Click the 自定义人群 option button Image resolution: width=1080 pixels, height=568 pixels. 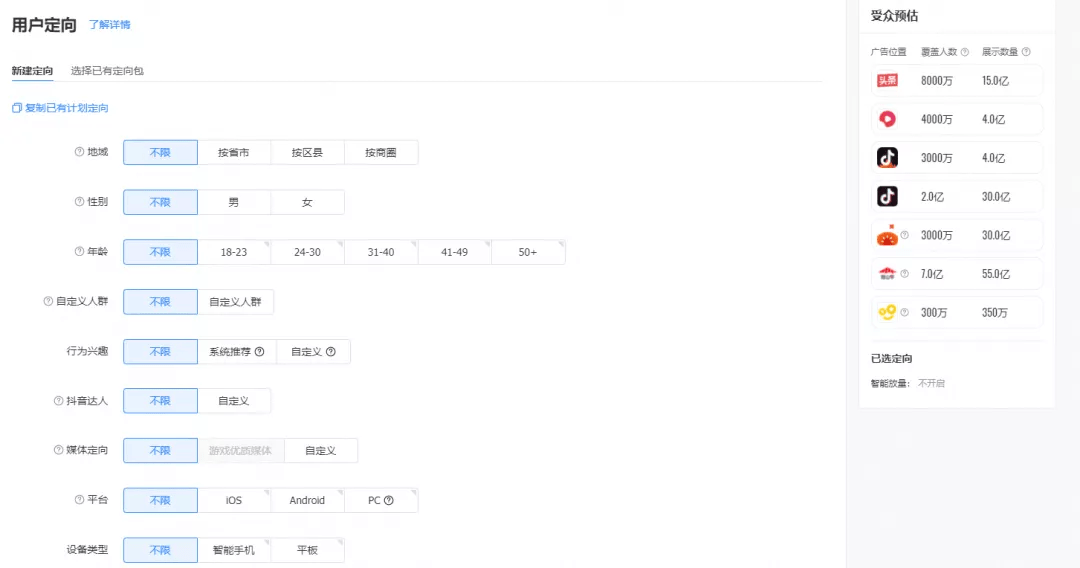tap(236, 302)
